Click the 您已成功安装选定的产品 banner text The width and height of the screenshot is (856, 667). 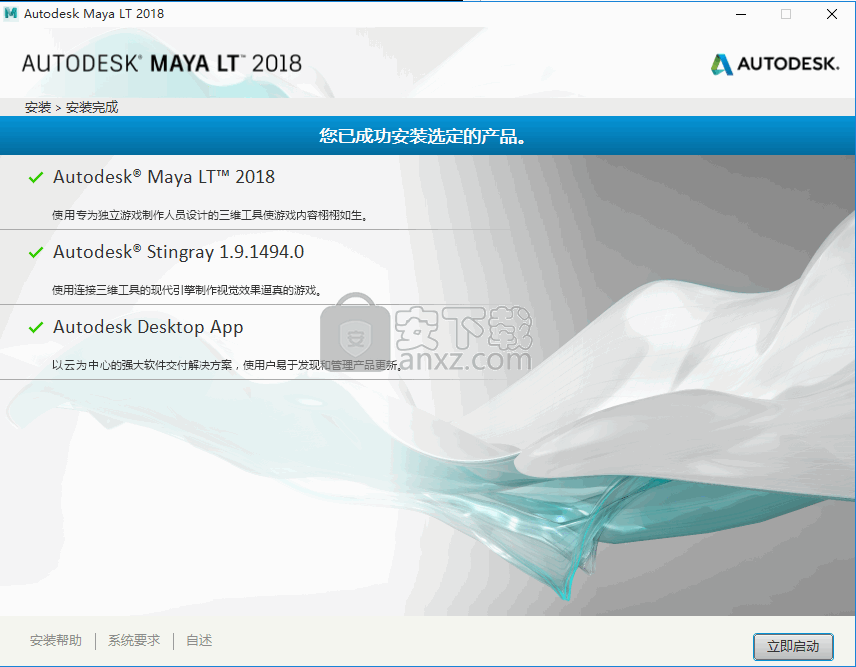pyautogui.click(x=423, y=136)
